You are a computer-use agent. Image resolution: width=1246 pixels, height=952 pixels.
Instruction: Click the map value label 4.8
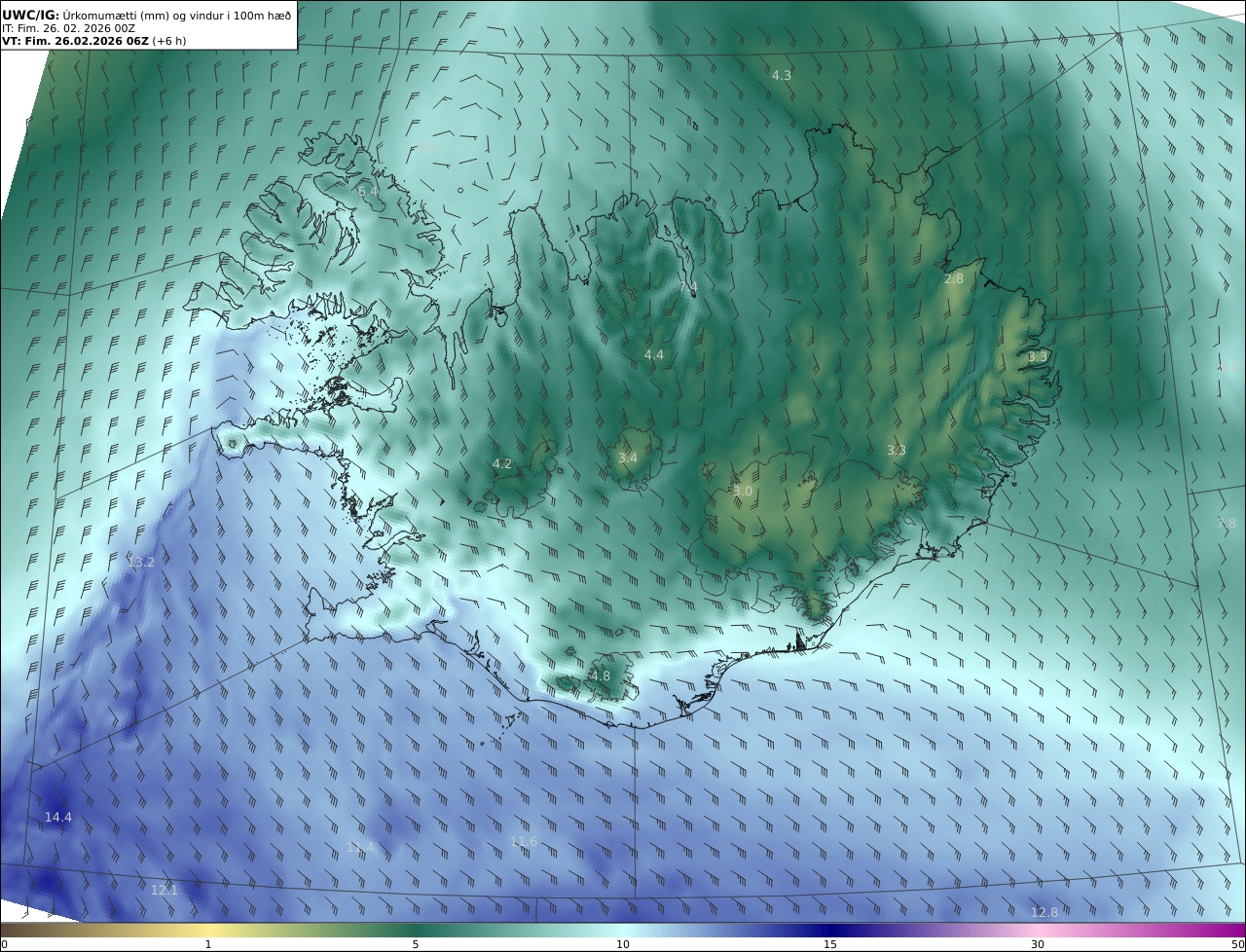tap(601, 676)
